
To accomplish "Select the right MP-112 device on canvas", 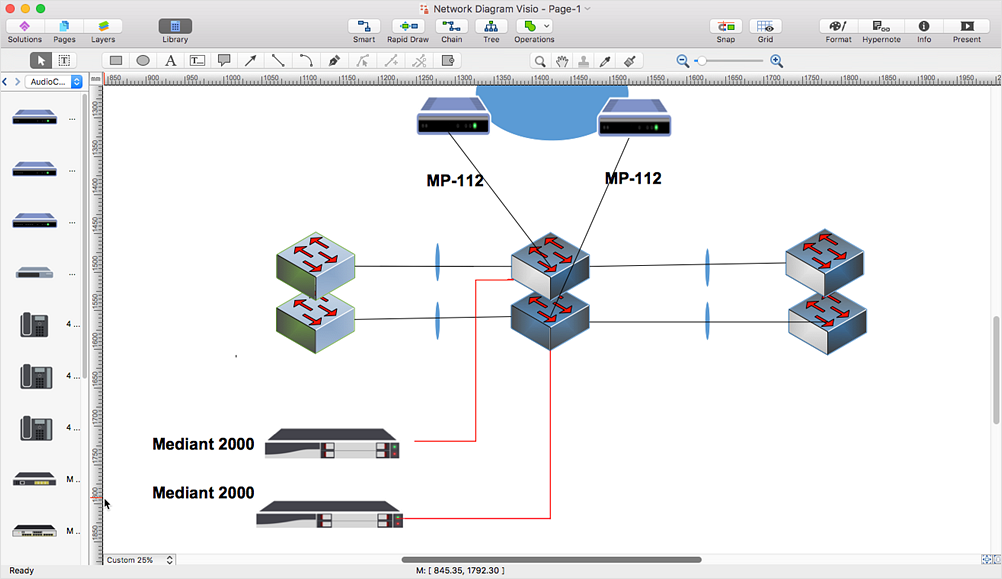I will point(634,118).
